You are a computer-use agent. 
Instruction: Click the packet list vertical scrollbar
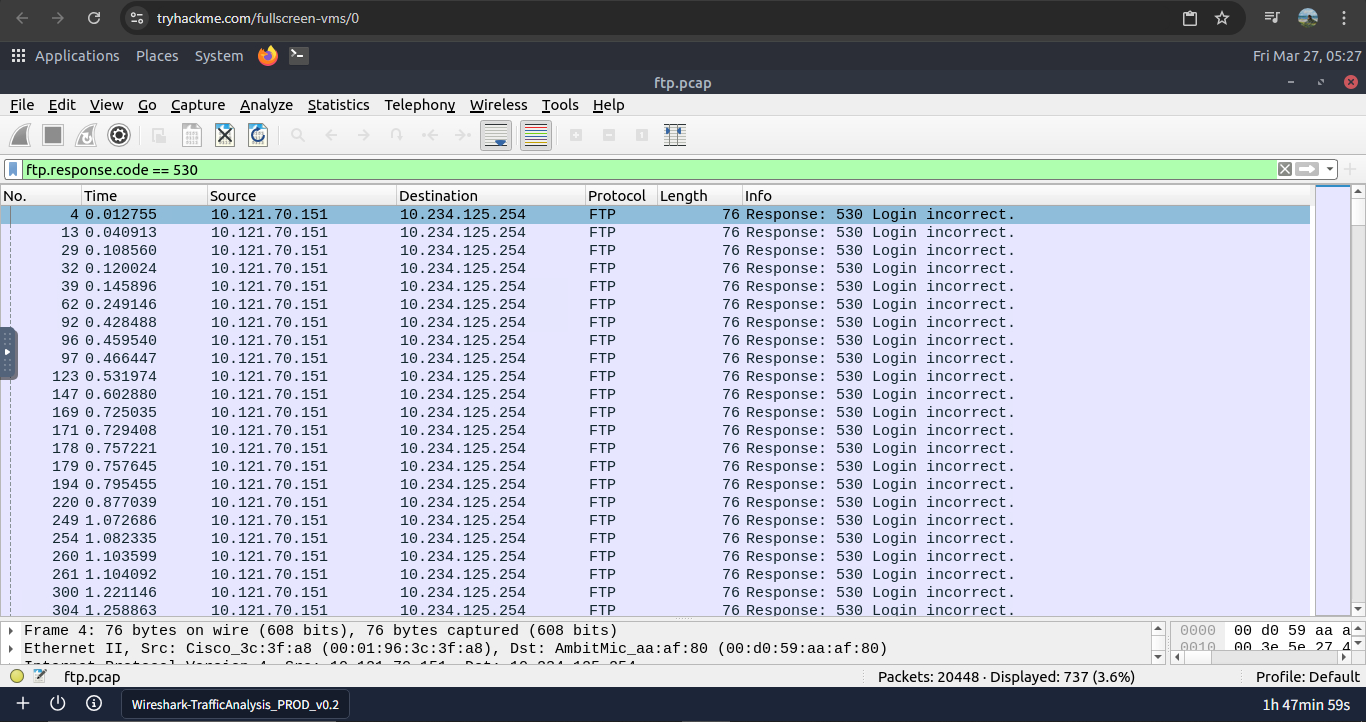click(x=1357, y=400)
